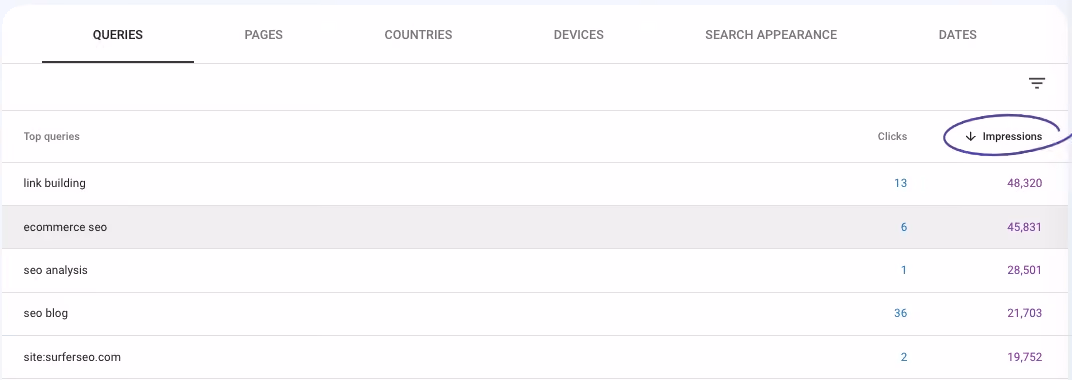This screenshot has height=380, width=1072.
Task: Click 48,320 impressions value
Action: point(1024,183)
